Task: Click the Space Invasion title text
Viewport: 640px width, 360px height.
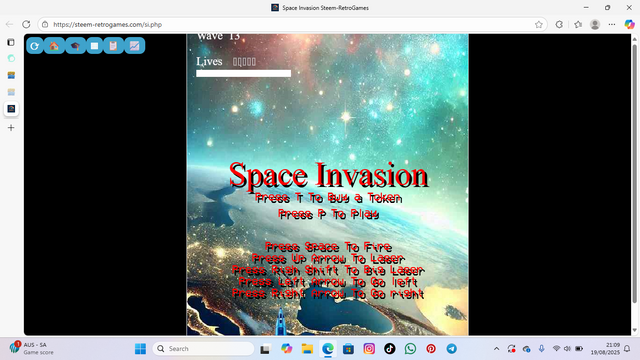Action: pyautogui.click(x=328, y=176)
